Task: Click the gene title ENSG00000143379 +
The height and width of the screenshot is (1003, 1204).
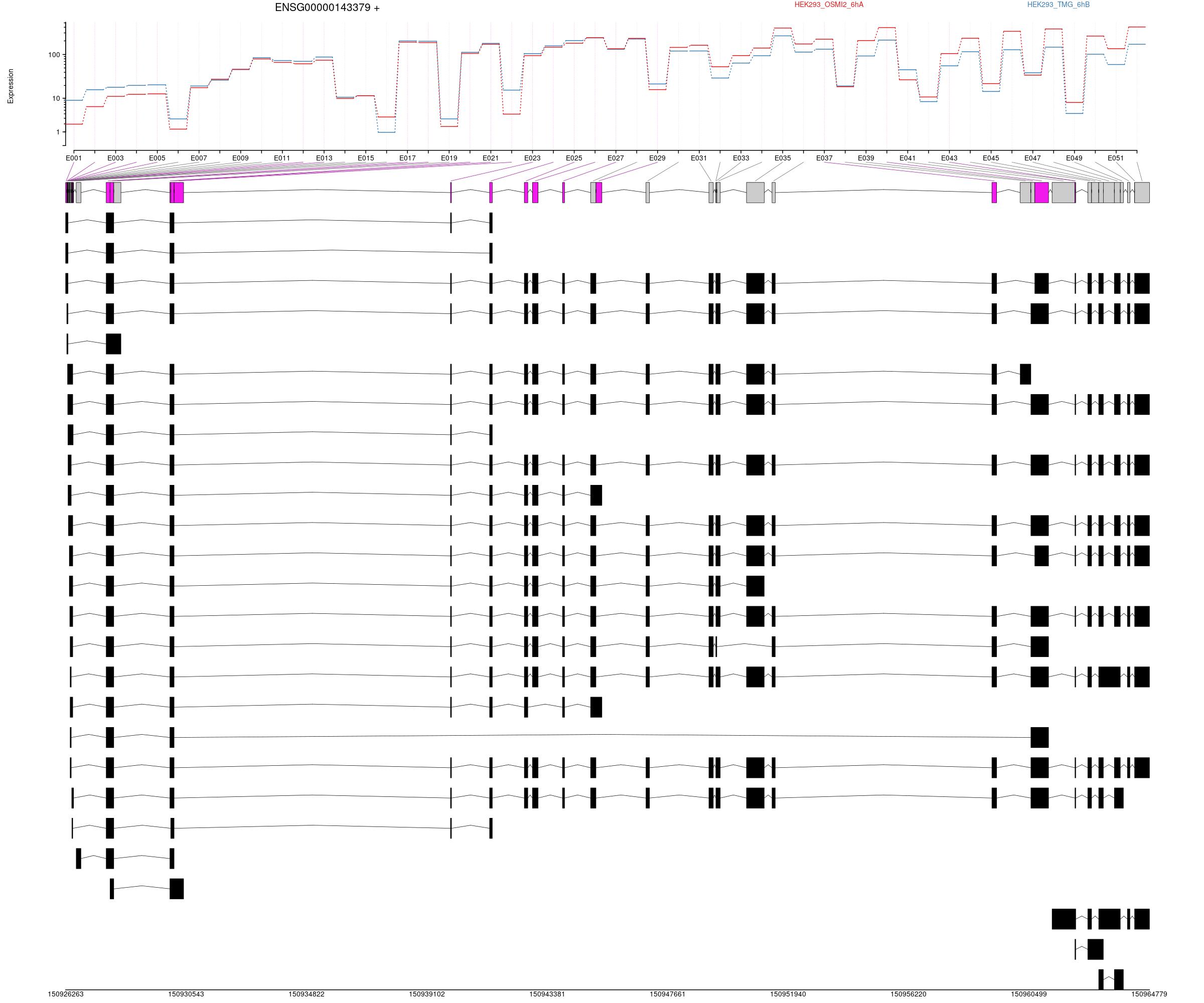Action: [327, 8]
